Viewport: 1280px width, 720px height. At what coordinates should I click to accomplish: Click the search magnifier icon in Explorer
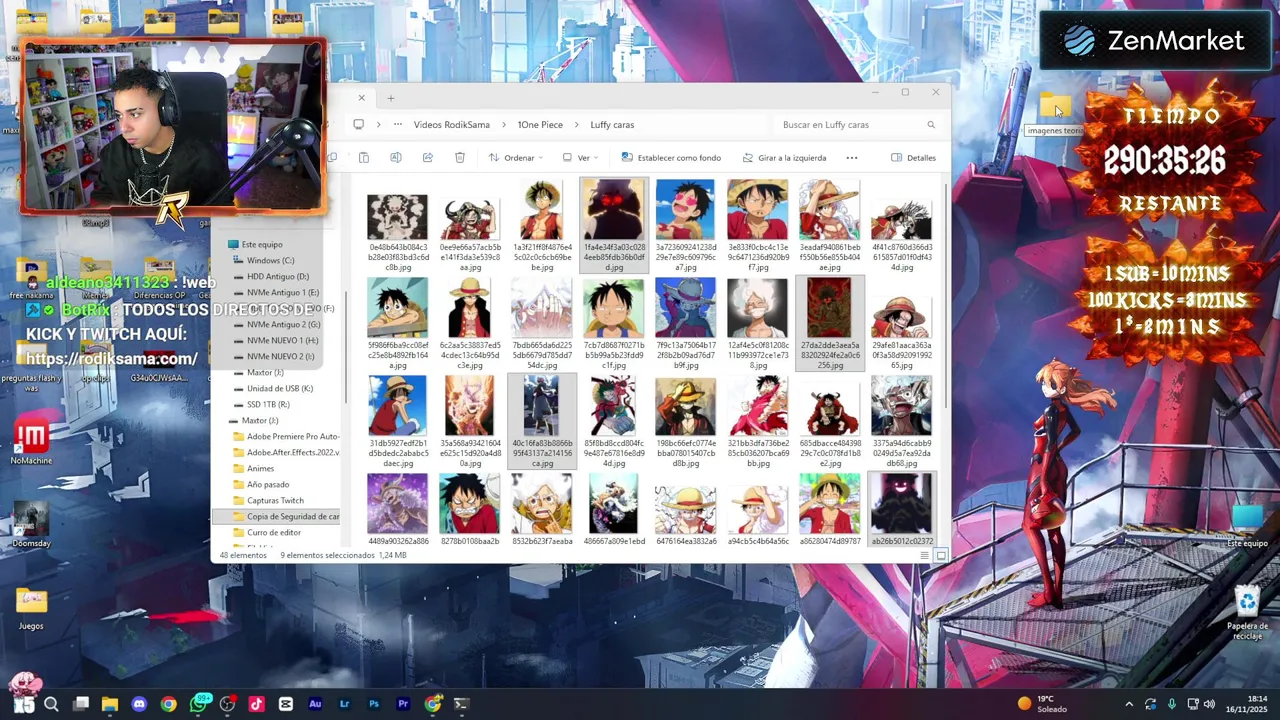point(931,125)
